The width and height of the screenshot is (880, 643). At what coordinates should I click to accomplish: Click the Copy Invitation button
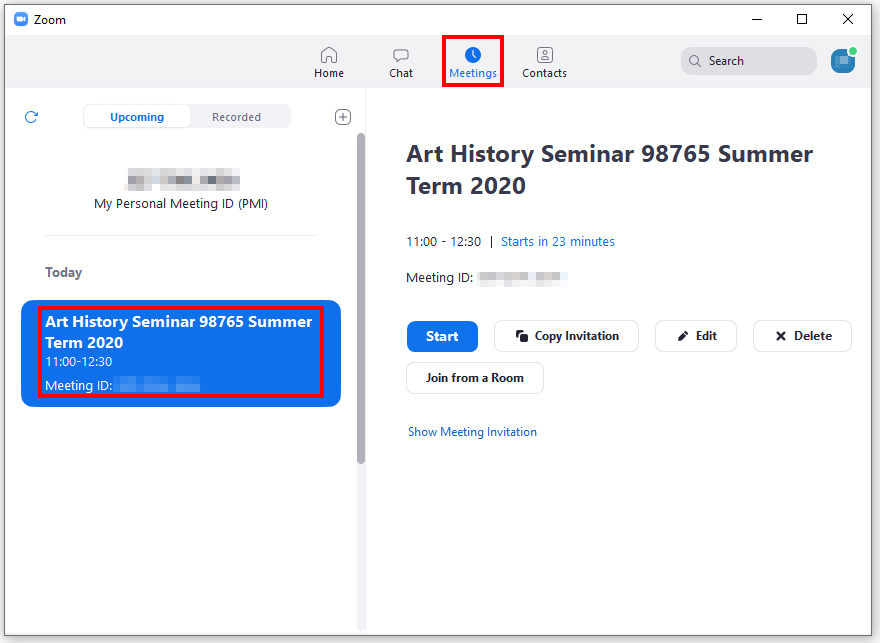566,336
